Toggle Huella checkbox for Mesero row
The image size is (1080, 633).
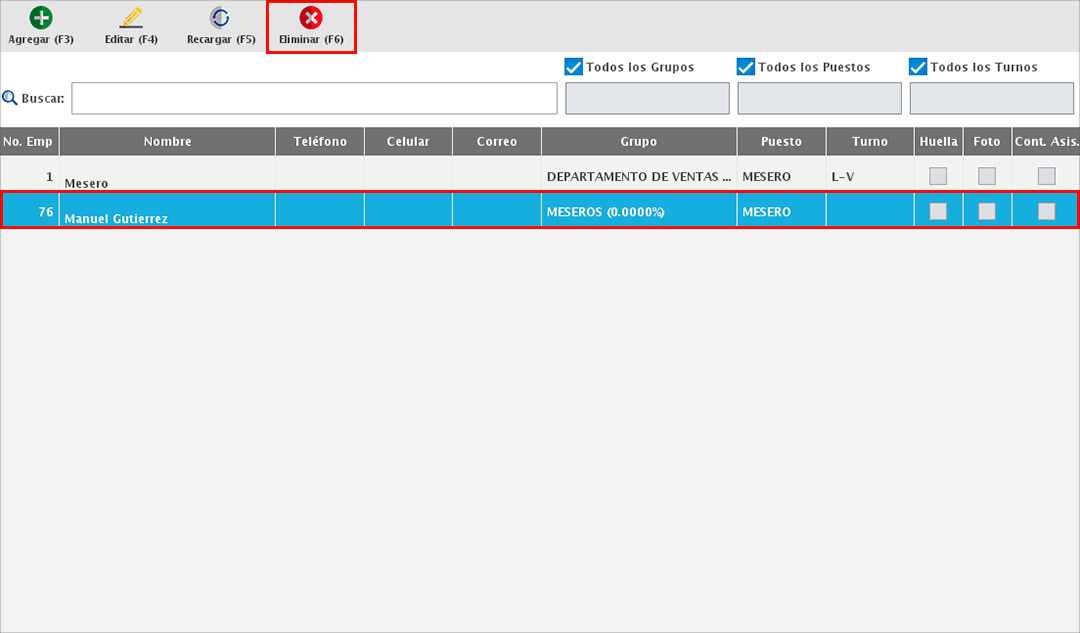click(x=938, y=176)
